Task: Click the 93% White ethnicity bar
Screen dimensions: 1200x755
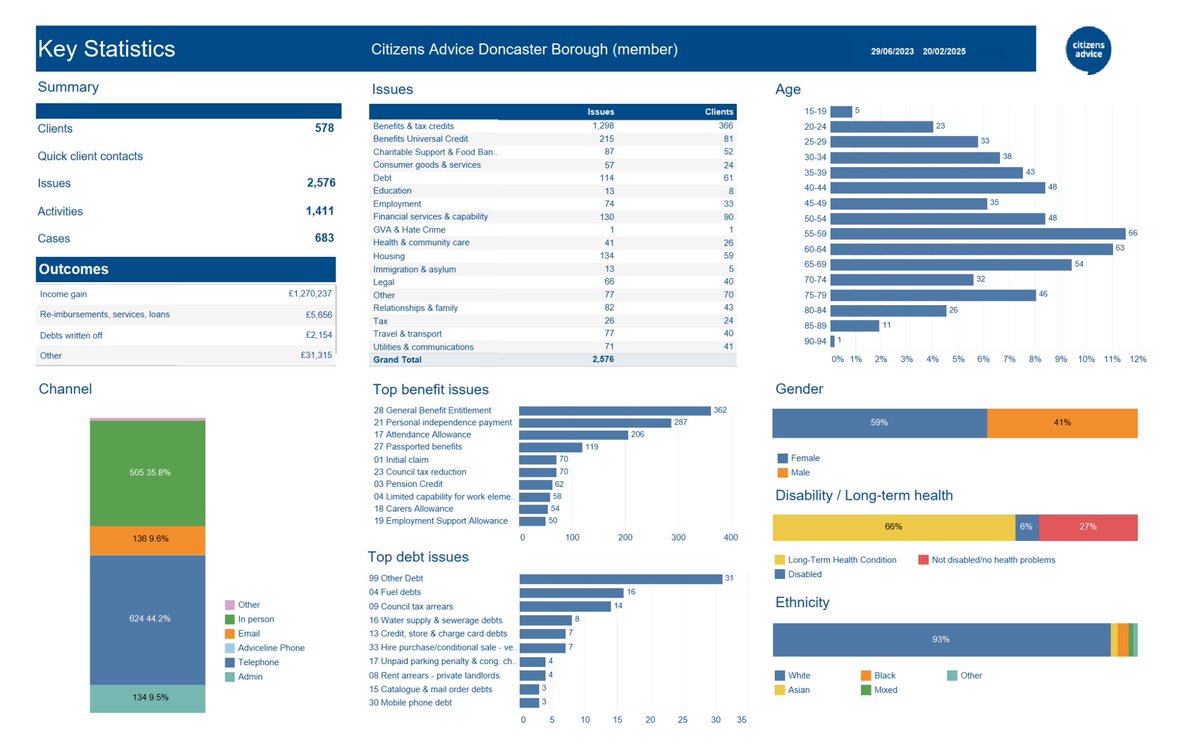Action: 941,639
